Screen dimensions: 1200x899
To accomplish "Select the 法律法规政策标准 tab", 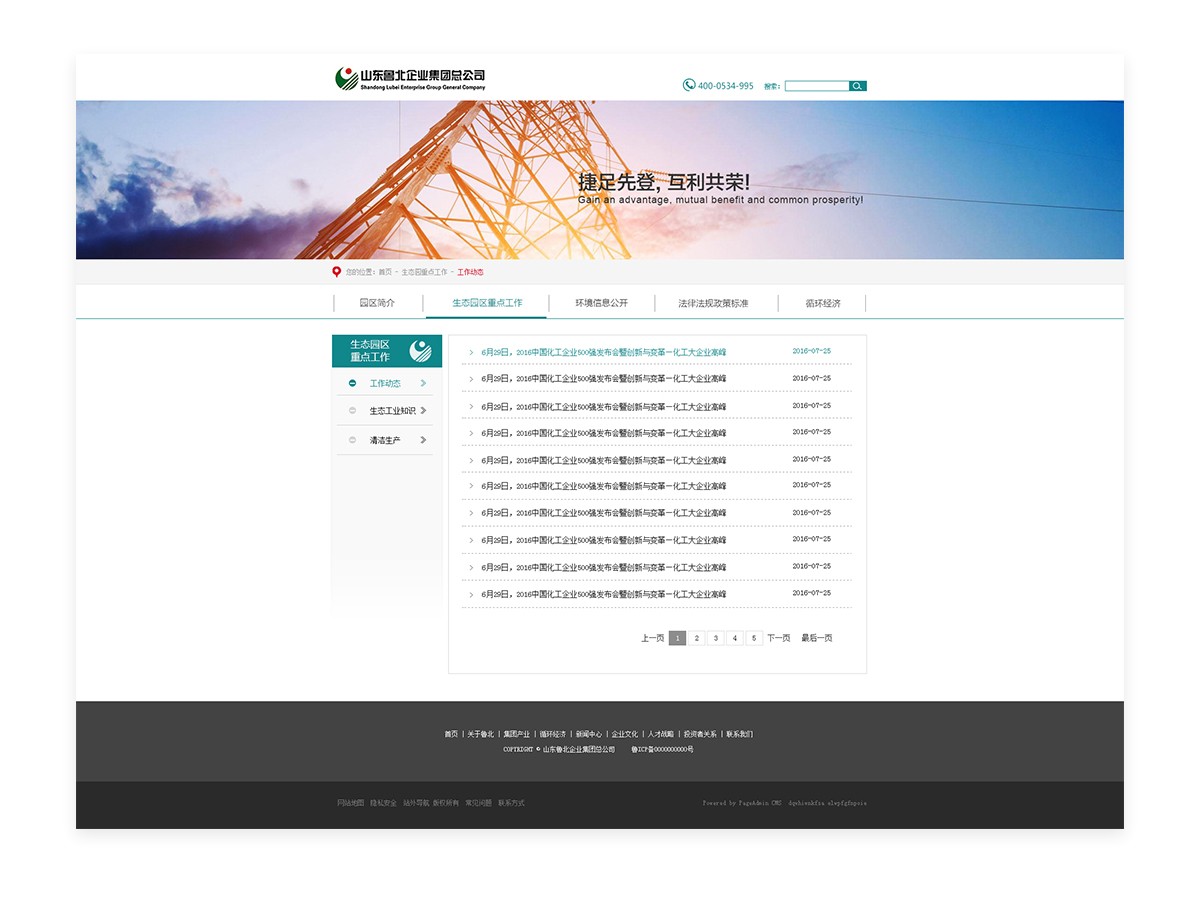I will pos(713,303).
